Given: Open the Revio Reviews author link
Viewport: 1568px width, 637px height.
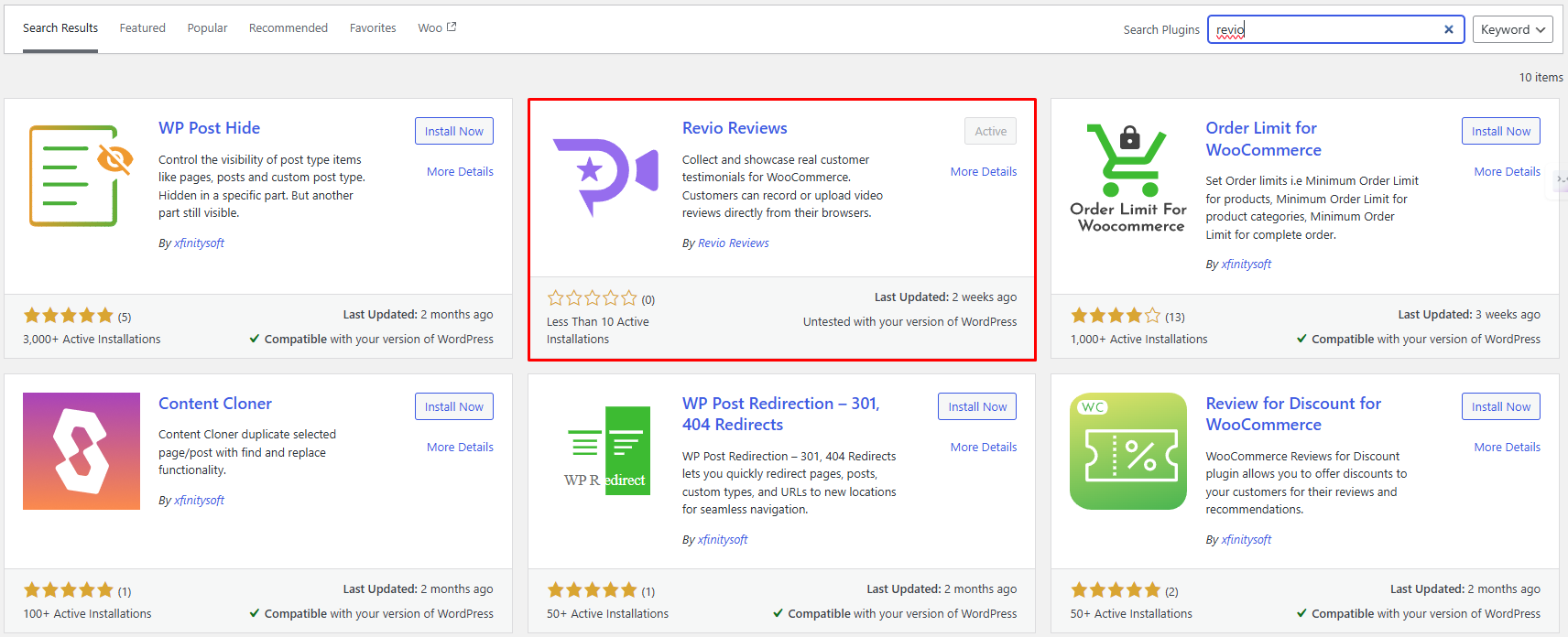Looking at the screenshot, I should [733, 243].
